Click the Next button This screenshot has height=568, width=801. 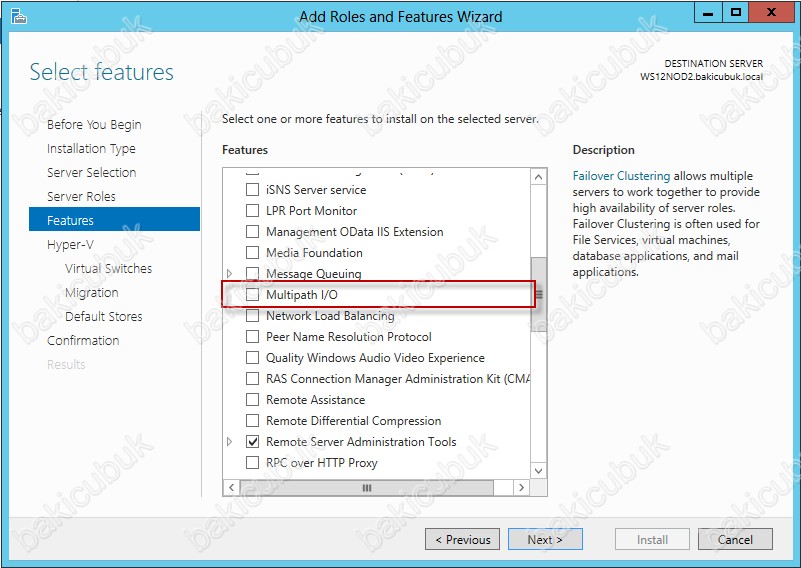tap(545, 539)
